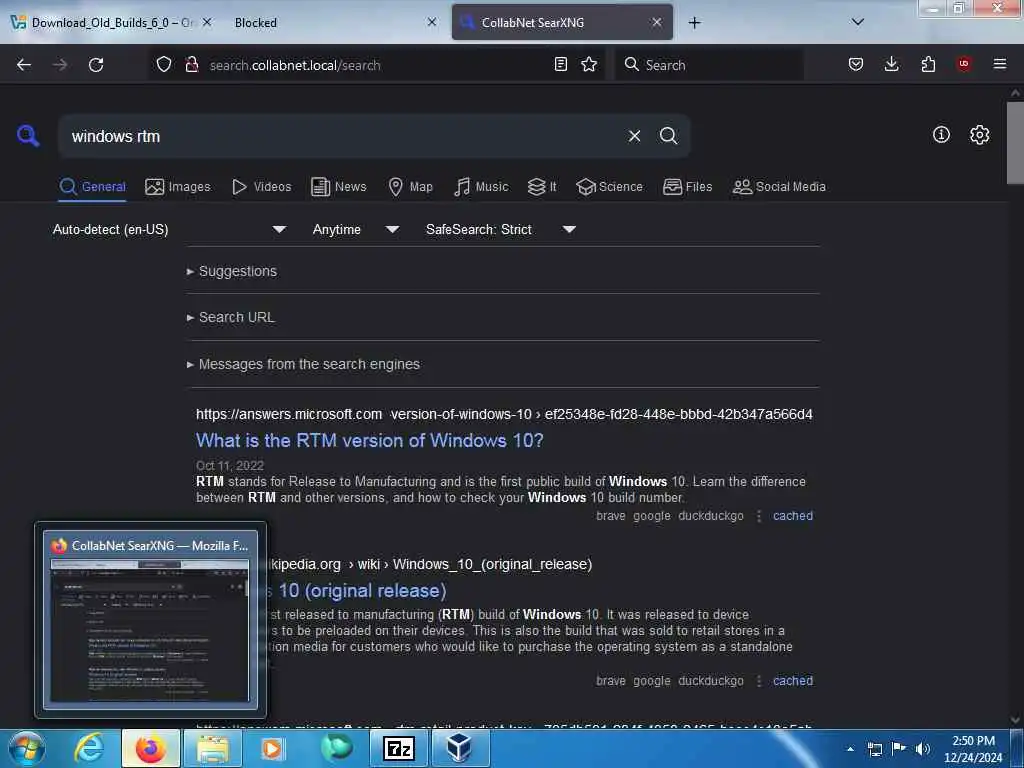Open the tracking protection shield icon
Image resolution: width=1024 pixels, height=768 pixels.
point(164,64)
